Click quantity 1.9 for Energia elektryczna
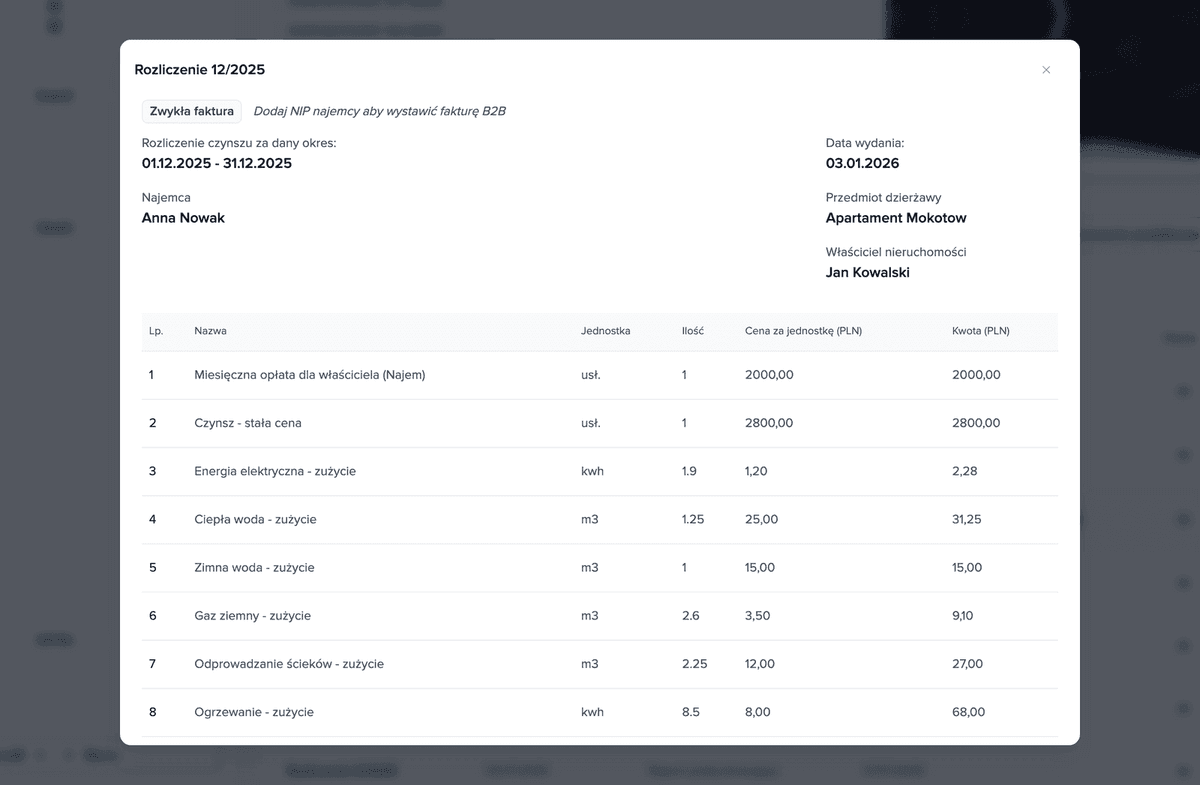This screenshot has height=785, width=1200. tap(690, 471)
